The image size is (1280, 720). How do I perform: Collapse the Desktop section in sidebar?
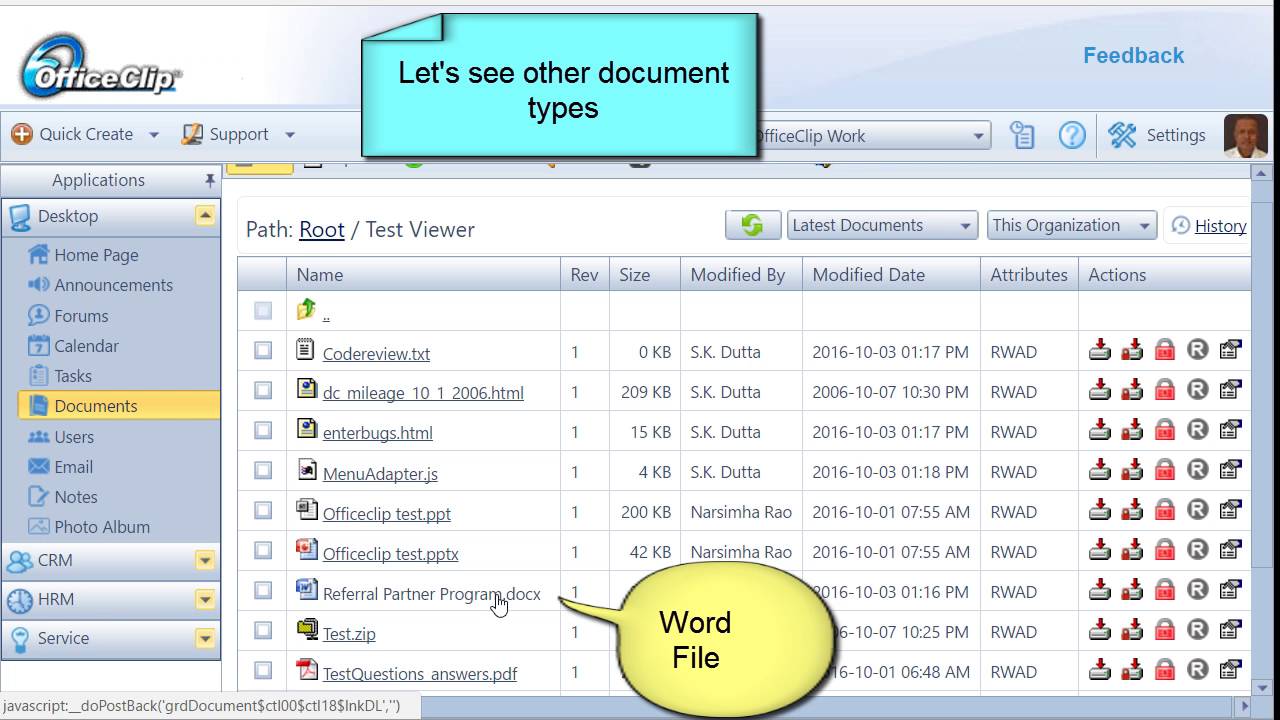coord(205,216)
